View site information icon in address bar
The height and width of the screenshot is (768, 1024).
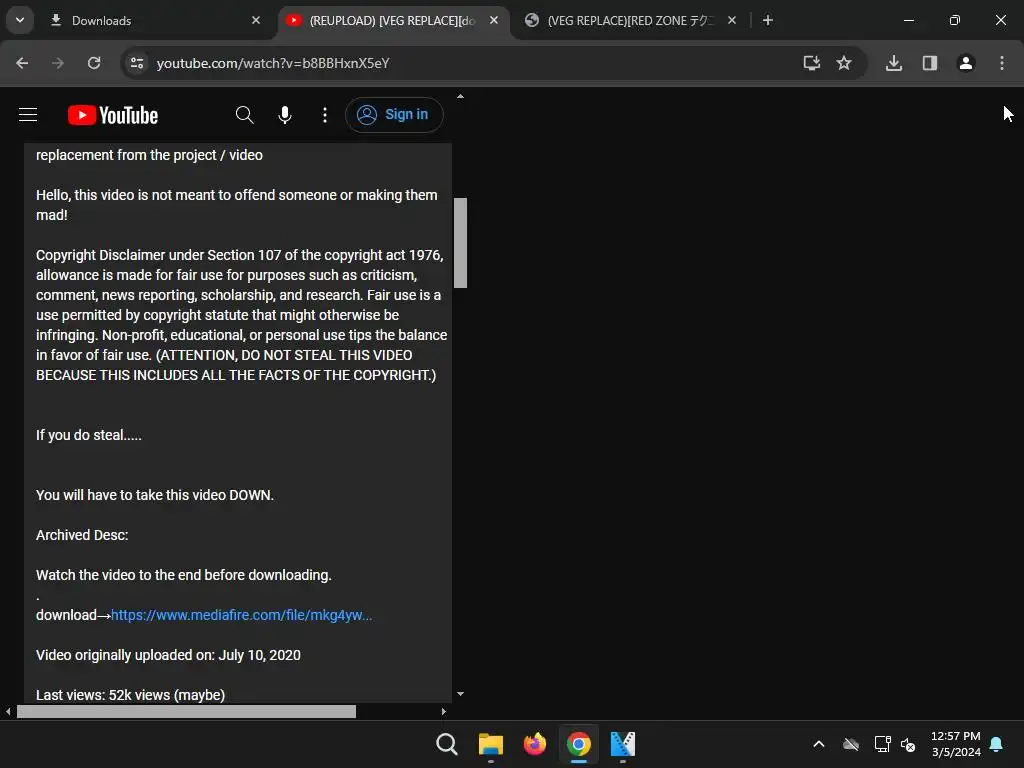[137, 63]
